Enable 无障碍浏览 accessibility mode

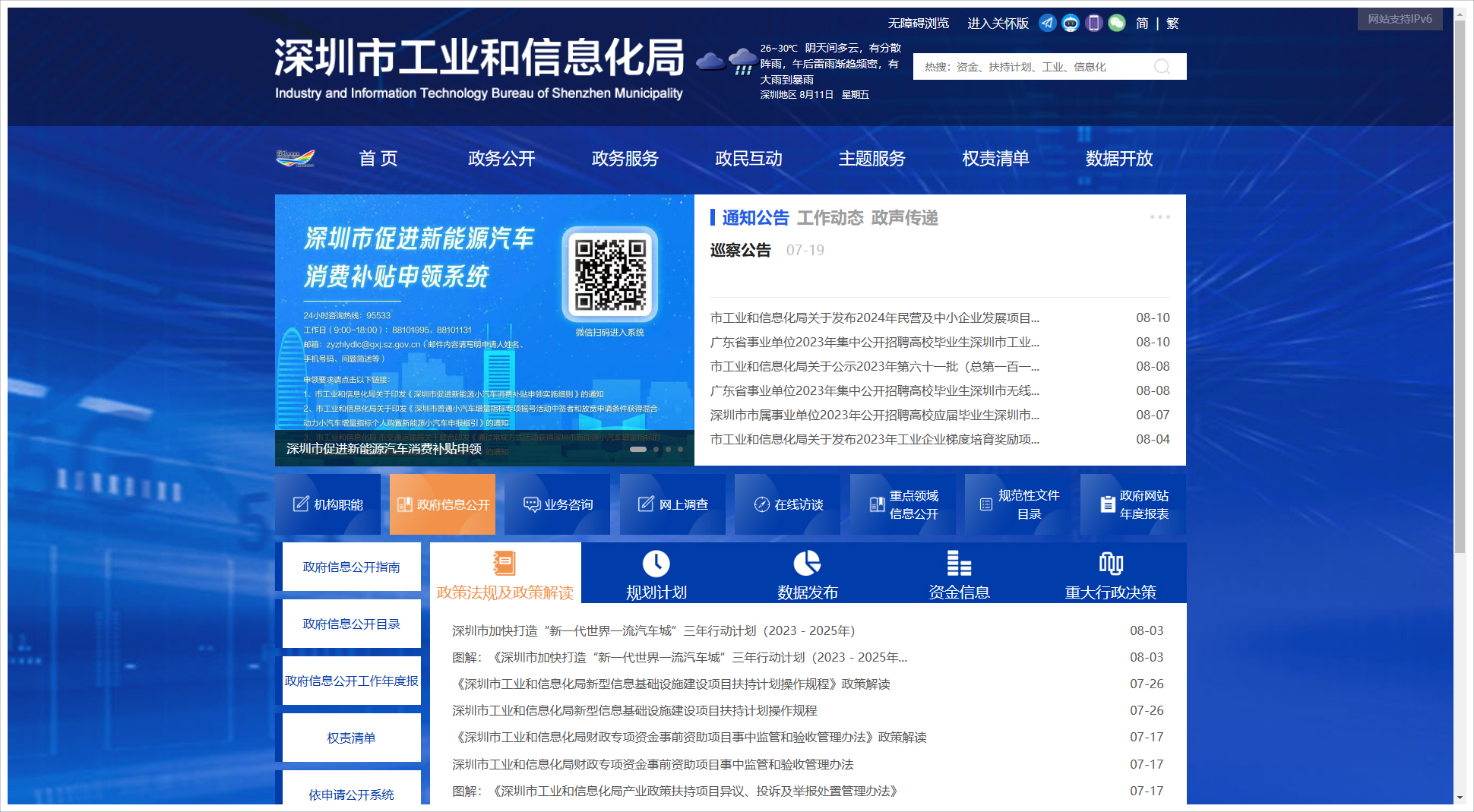click(918, 24)
